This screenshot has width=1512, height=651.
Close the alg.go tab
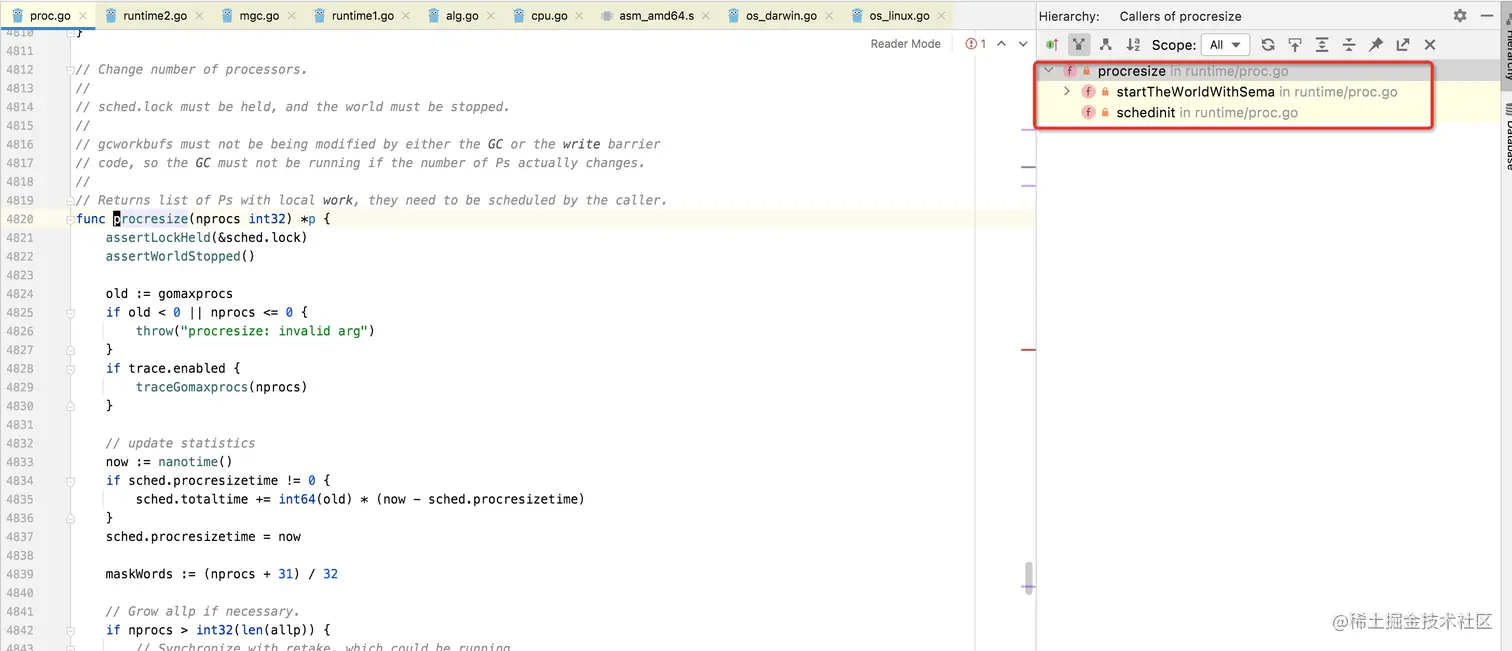pyautogui.click(x=490, y=16)
